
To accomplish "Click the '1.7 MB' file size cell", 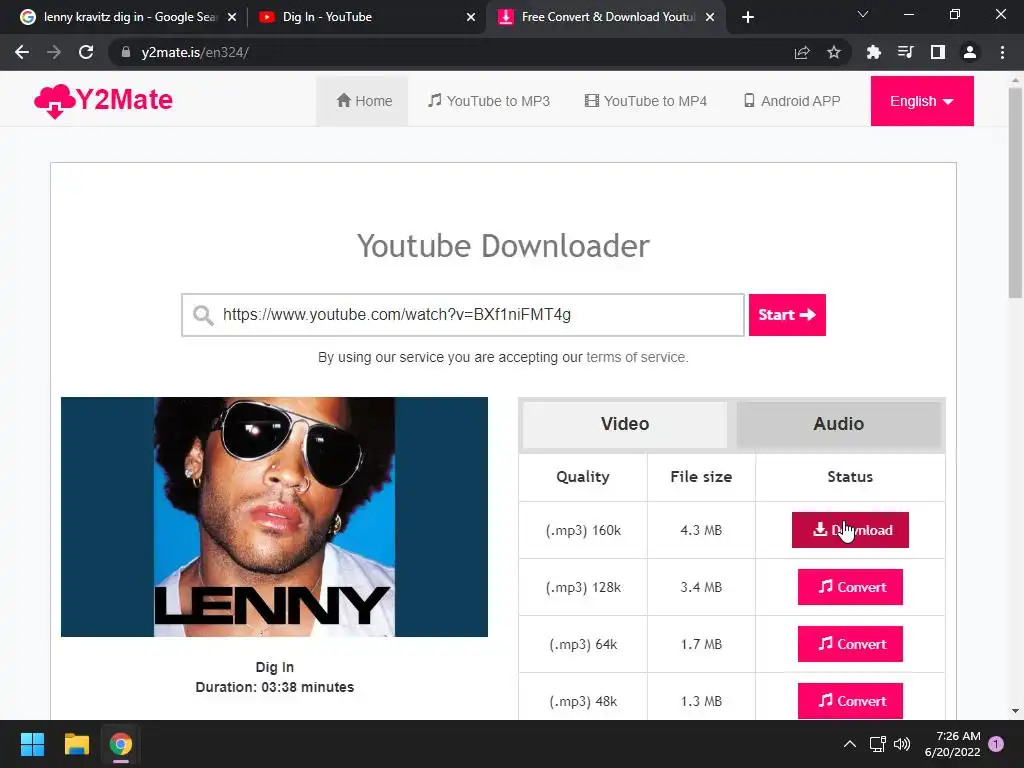I will point(701,644).
